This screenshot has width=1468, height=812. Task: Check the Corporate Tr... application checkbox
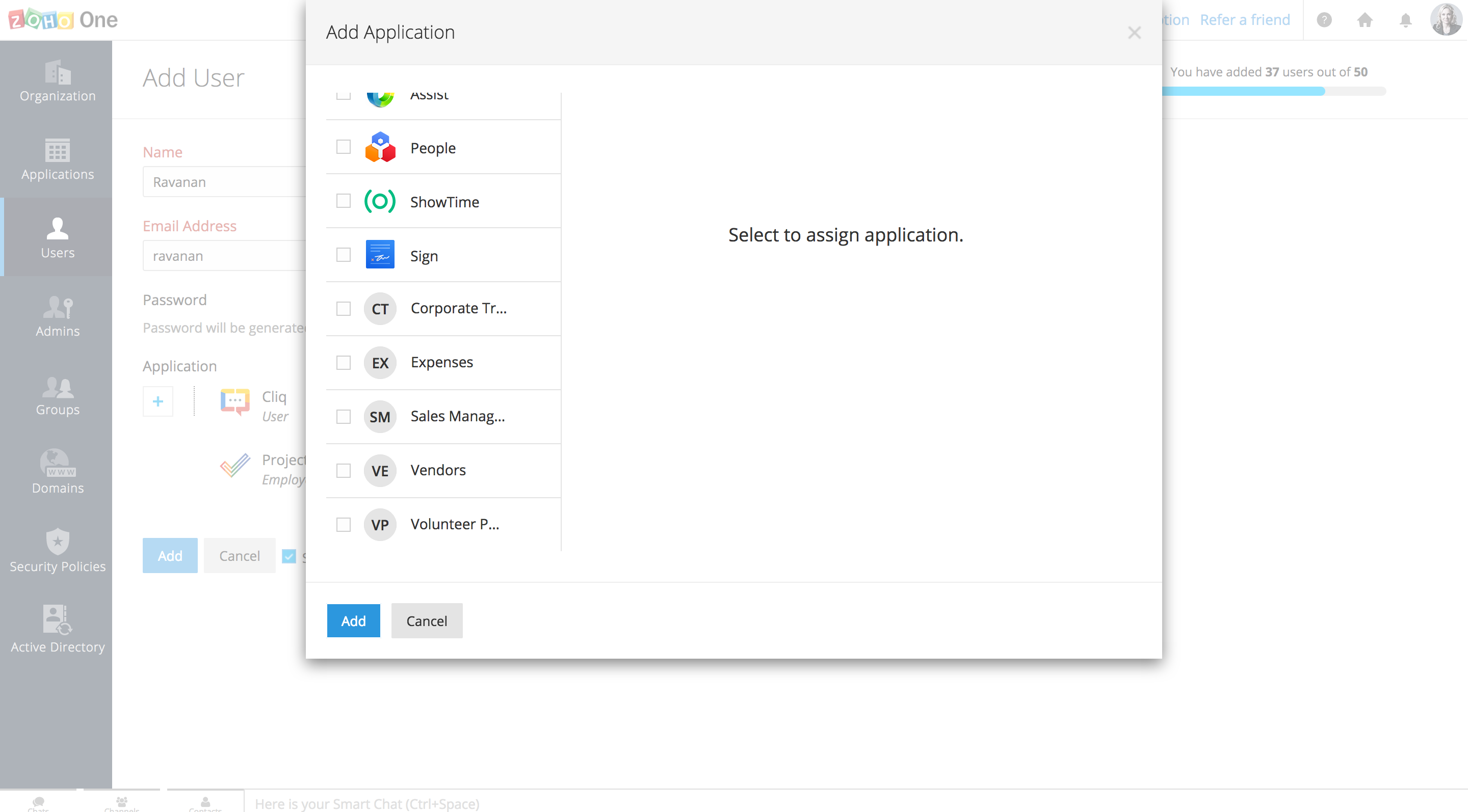coord(343,309)
